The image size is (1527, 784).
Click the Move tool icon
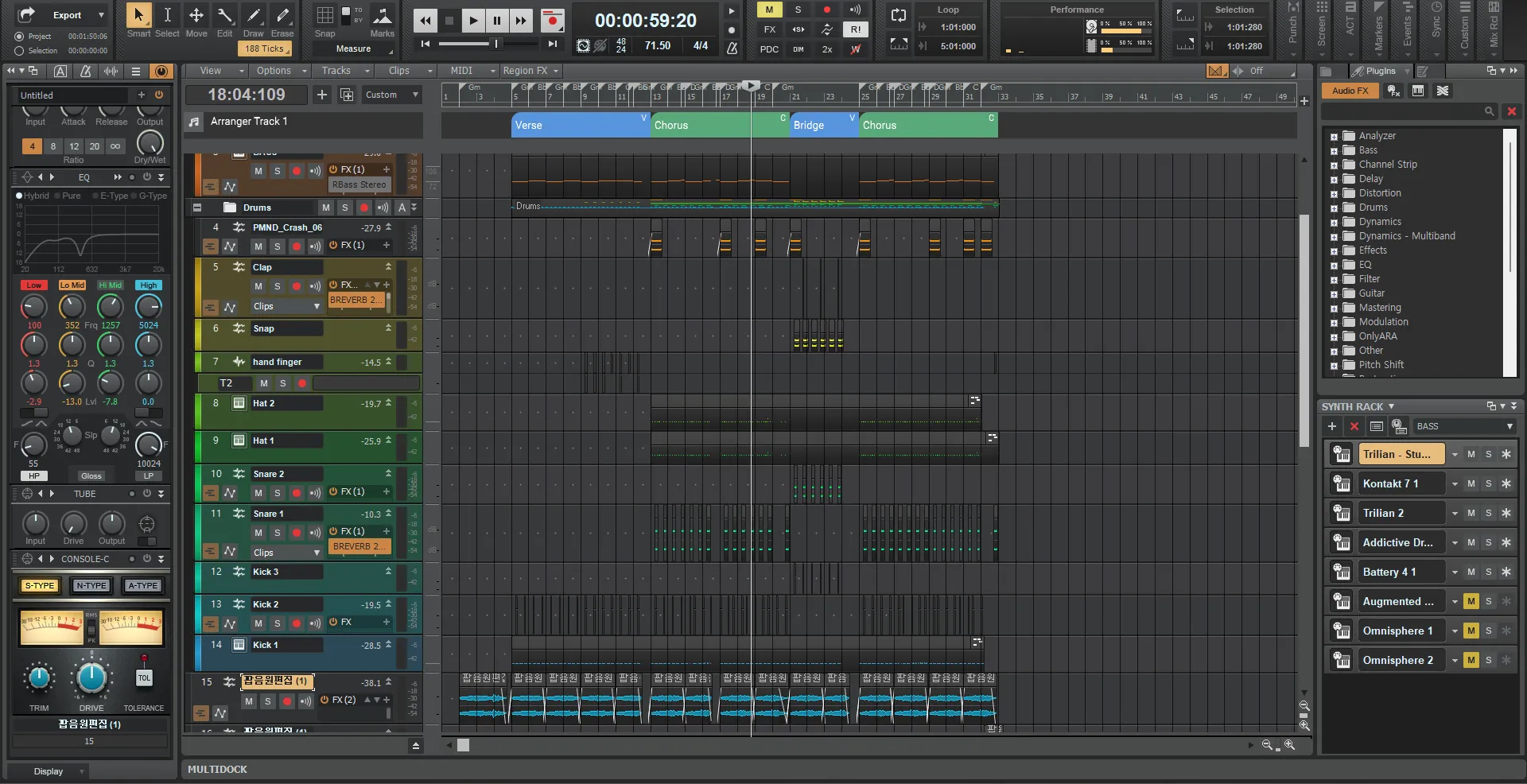196,16
